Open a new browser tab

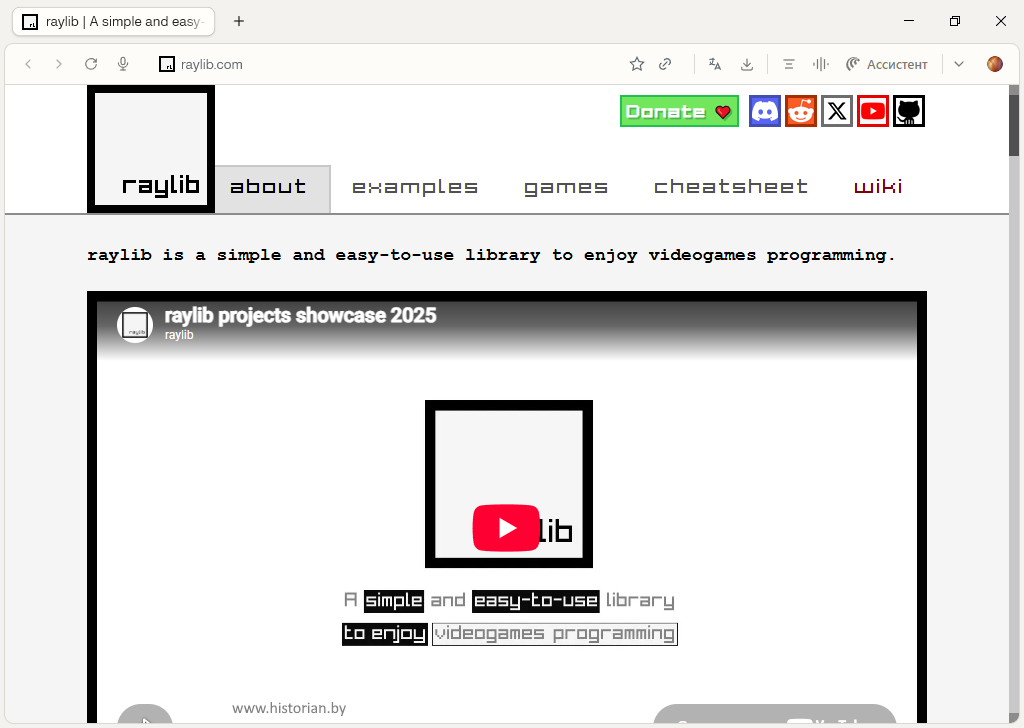point(239,22)
